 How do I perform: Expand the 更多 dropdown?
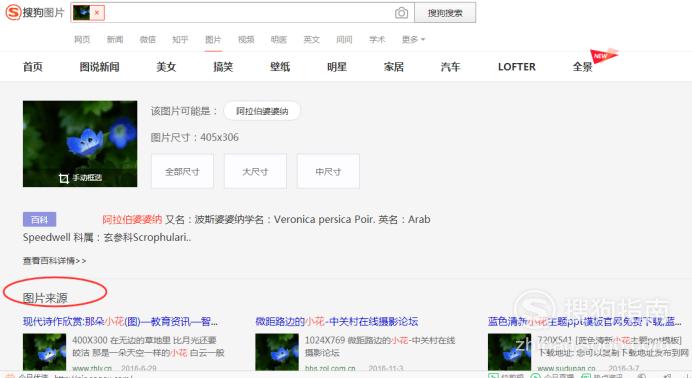tap(413, 39)
